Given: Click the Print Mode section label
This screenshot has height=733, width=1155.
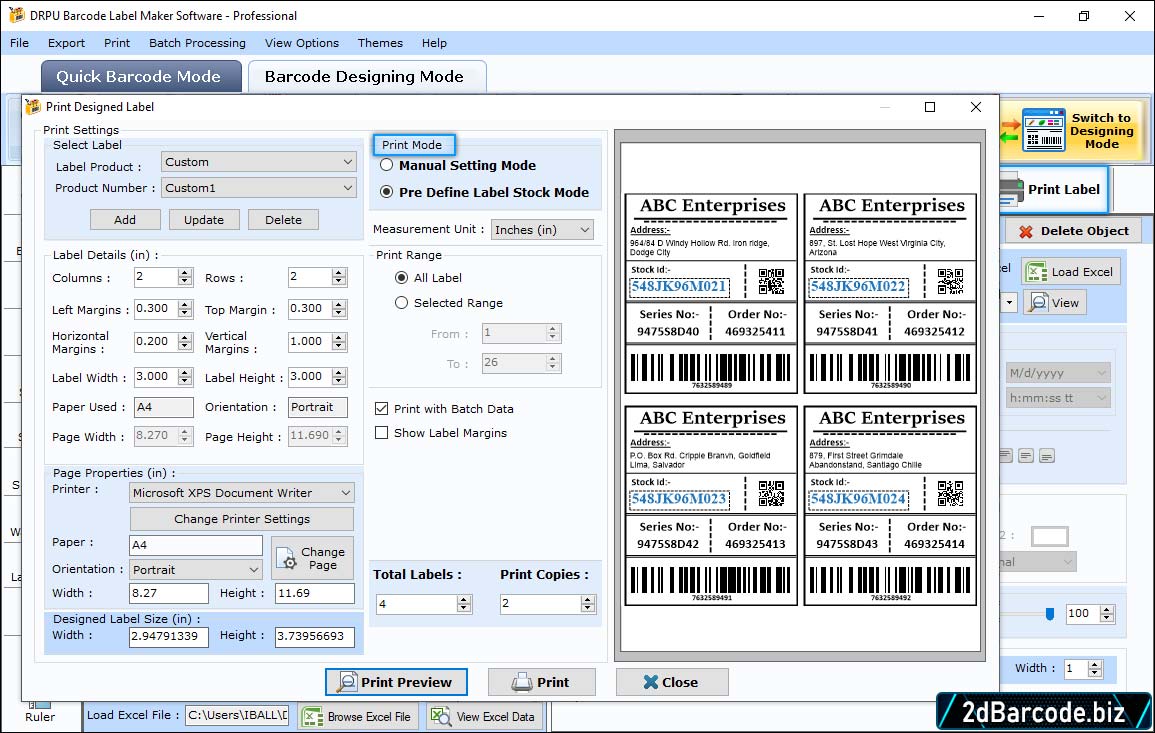Looking at the screenshot, I should (x=413, y=145).
